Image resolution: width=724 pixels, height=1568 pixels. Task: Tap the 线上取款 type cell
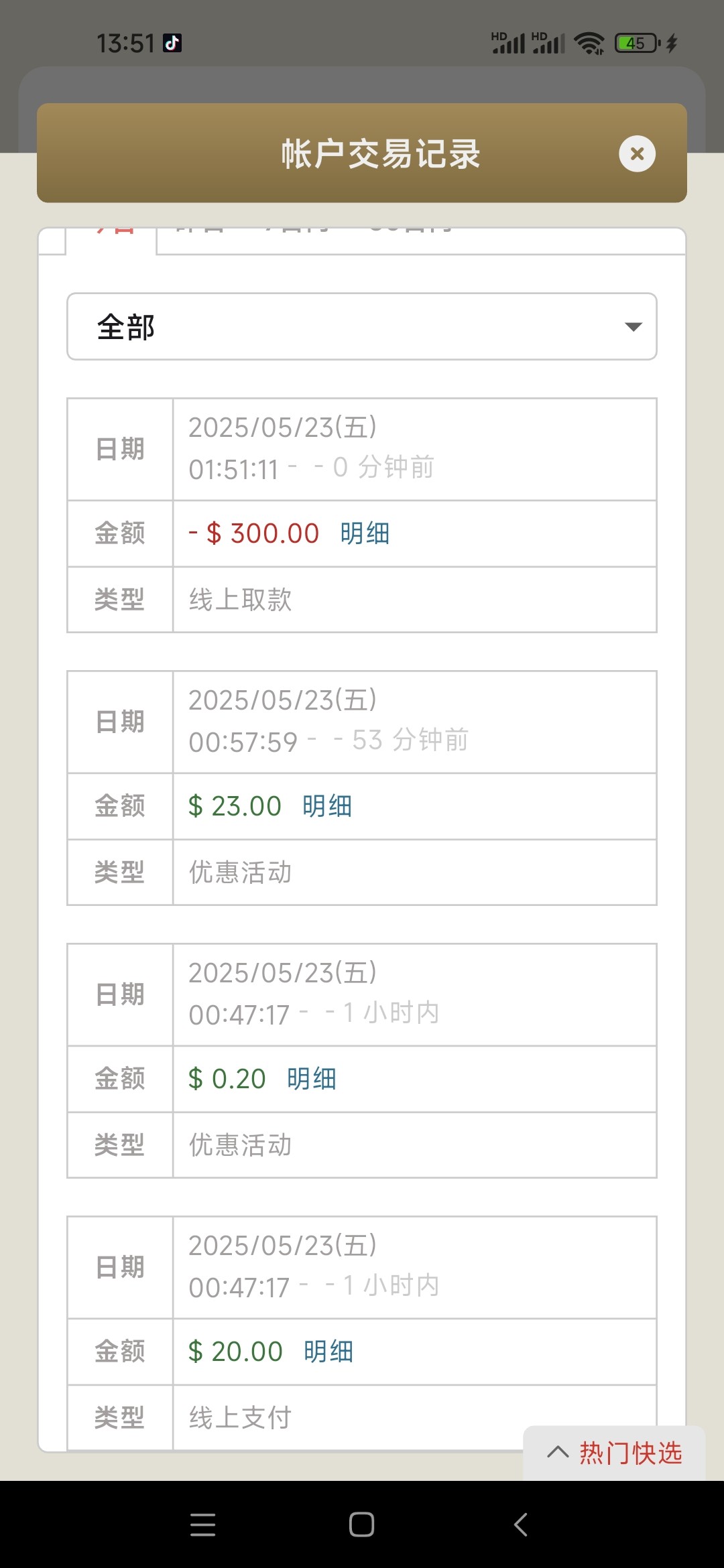[414, 600]
